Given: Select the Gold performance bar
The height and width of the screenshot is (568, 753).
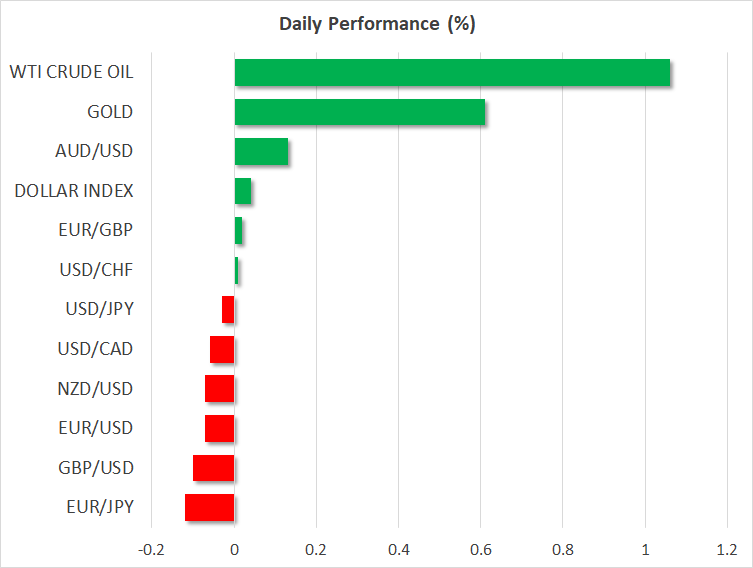Looking at the screenshot, I should coord(360,112).
